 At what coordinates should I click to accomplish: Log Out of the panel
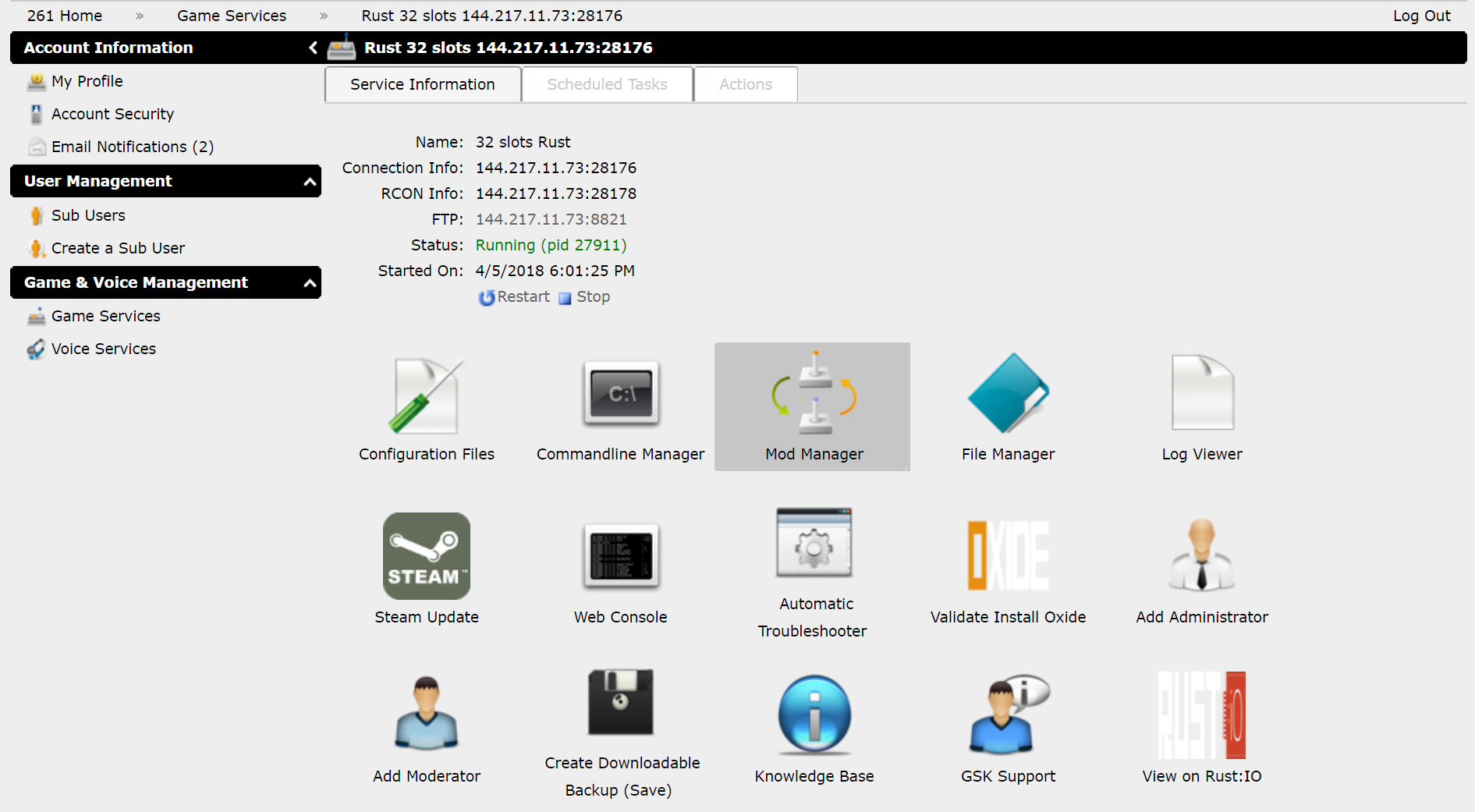[1421, 16]
